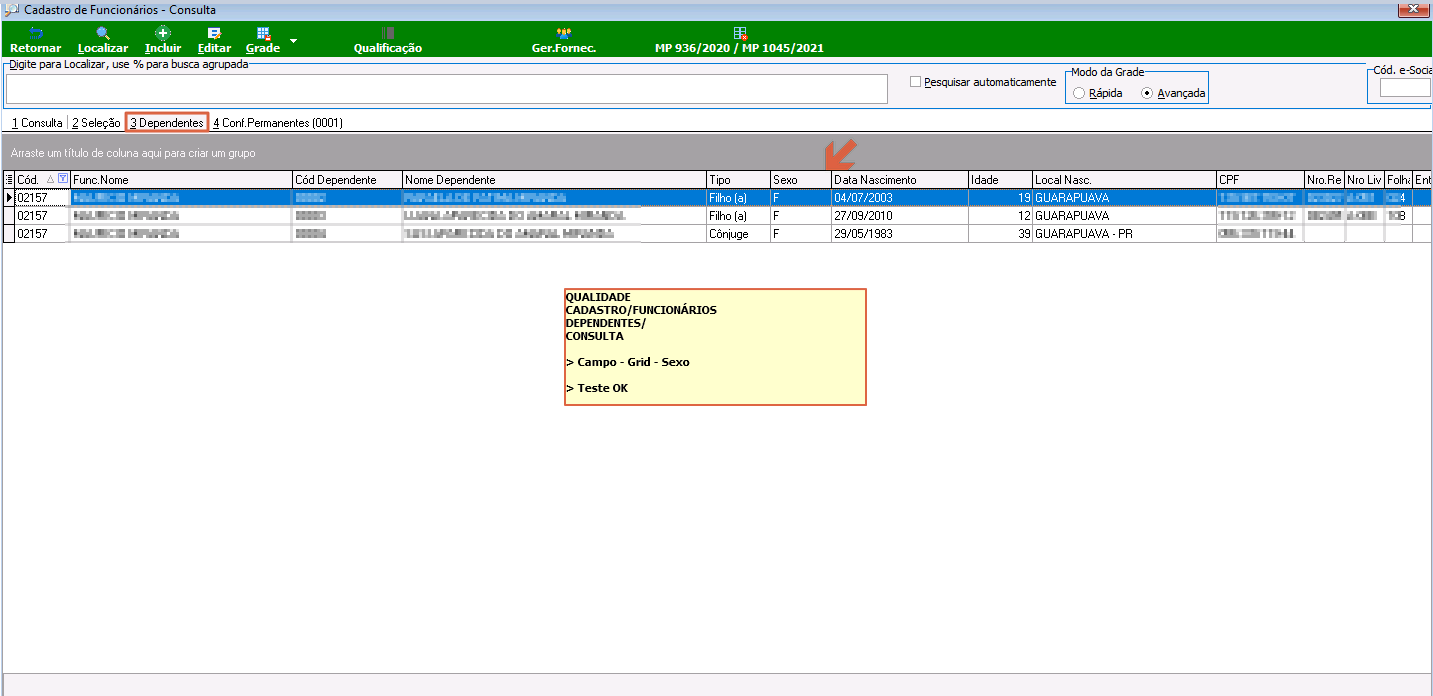Sort by the Idade column header
Image resolution: width=1433 pixels, height=696 pixels.
point(1000,179)
